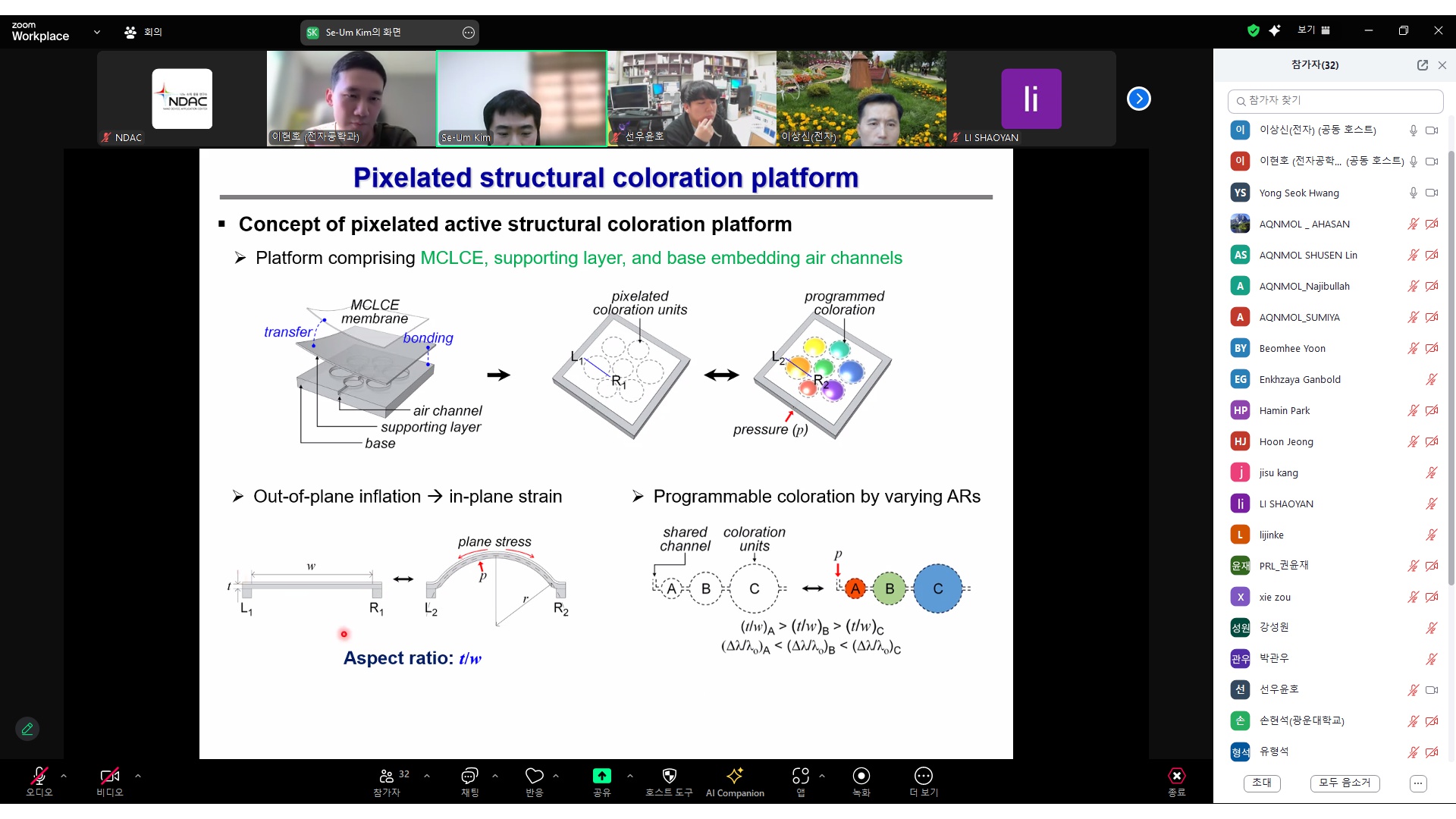Expand participants options chevron
The height and width of the screenshot is (819, 1456).
tap(427, 776)
